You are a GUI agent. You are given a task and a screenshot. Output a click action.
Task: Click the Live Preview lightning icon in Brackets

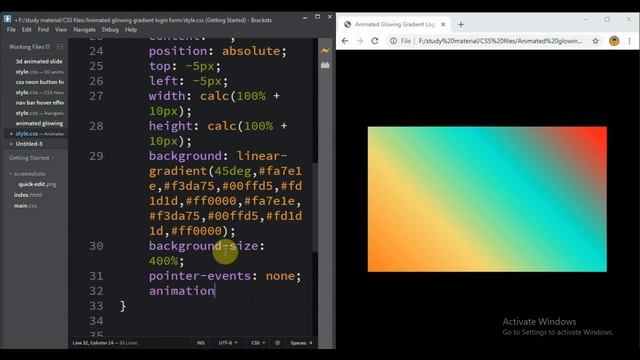pos(325,51)
